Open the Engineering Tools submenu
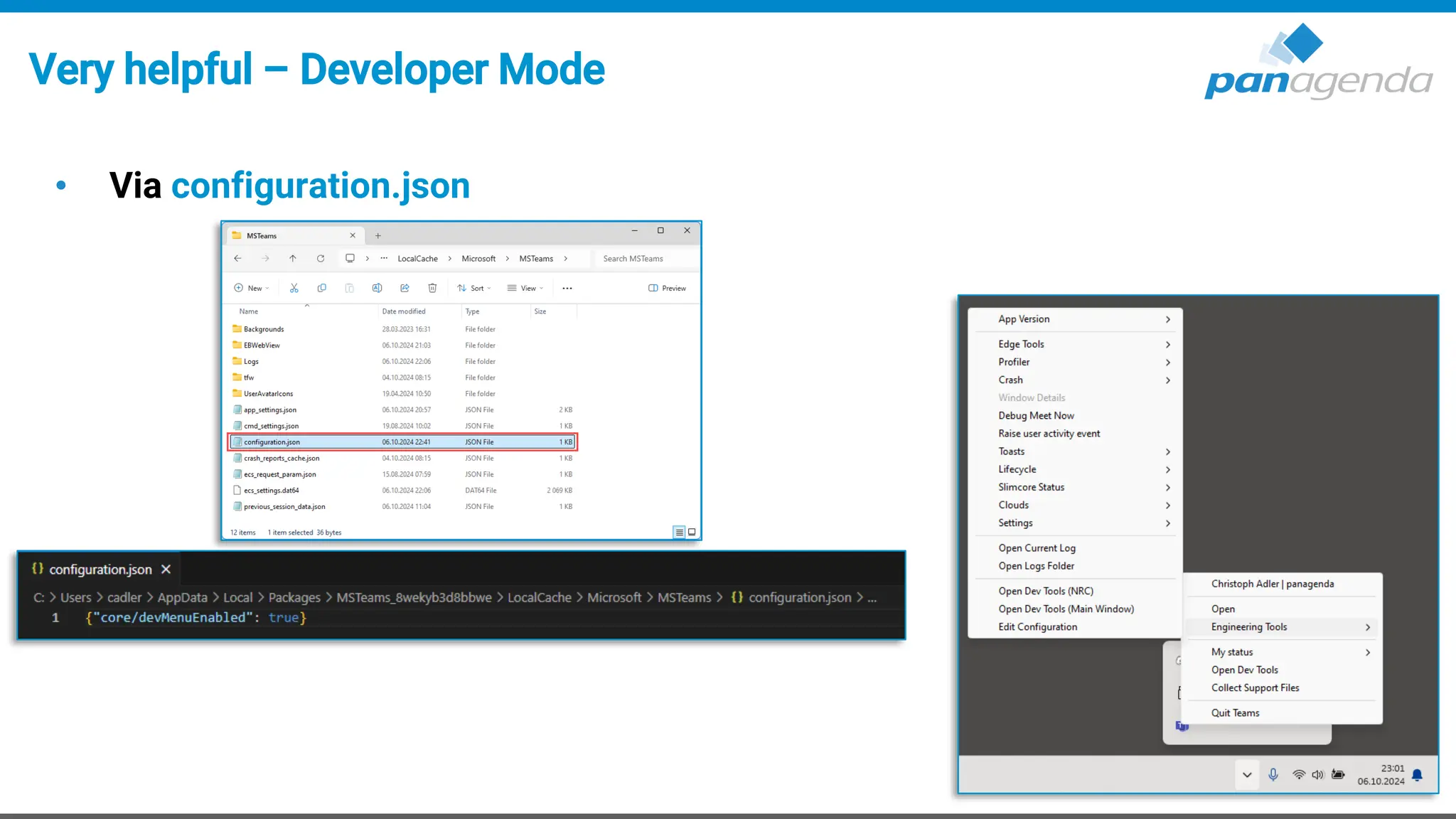 pyautogui.click(x=1283, y=627)
